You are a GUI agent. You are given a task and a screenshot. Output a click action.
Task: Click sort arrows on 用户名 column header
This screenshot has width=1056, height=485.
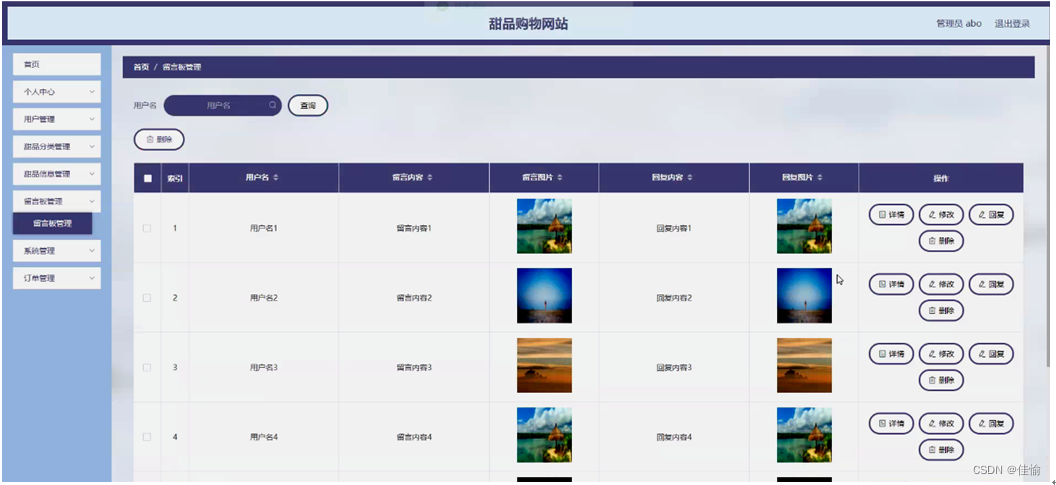tap(276, 178)
